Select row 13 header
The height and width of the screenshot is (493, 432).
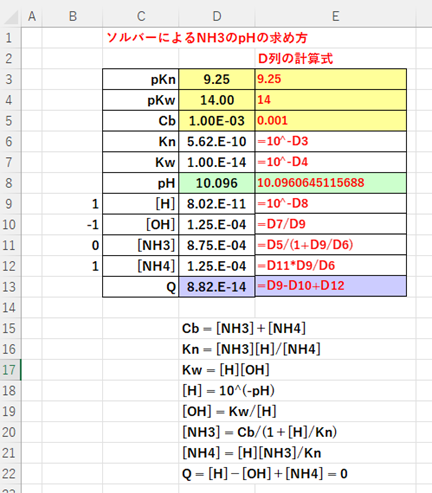(9, 287)
